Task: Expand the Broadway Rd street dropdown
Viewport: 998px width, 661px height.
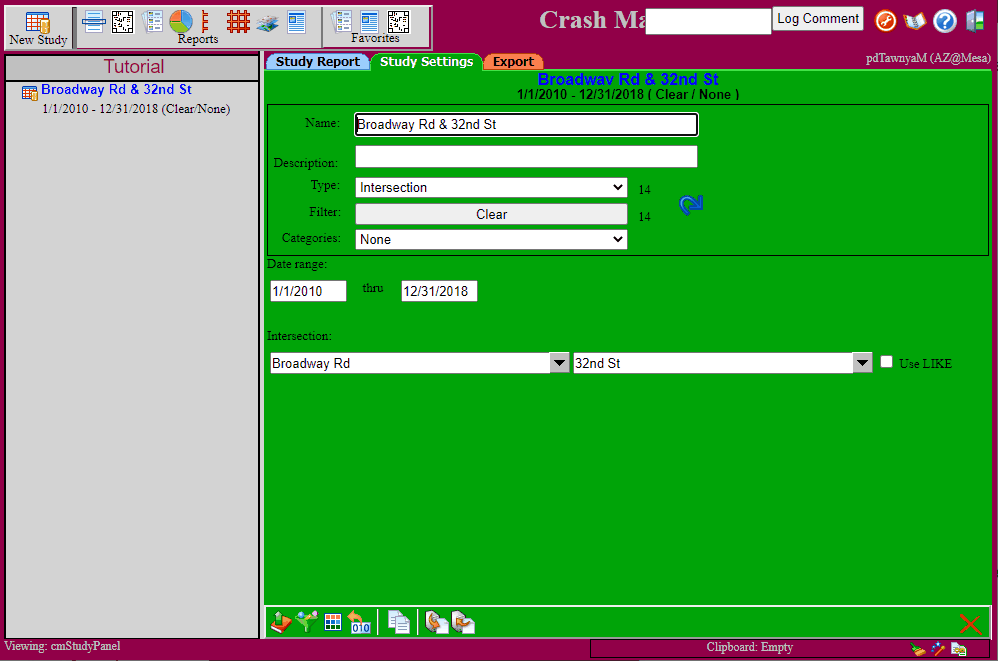Action: tap(560, 364)
